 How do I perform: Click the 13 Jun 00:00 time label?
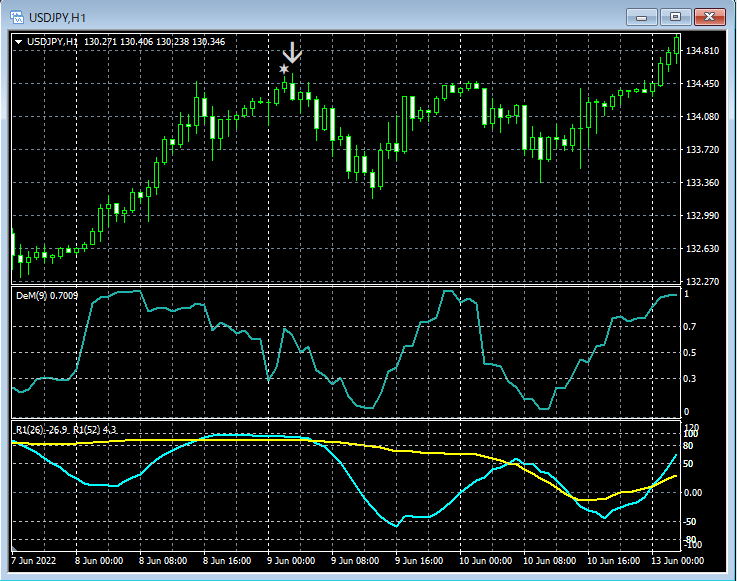[680, 561]
